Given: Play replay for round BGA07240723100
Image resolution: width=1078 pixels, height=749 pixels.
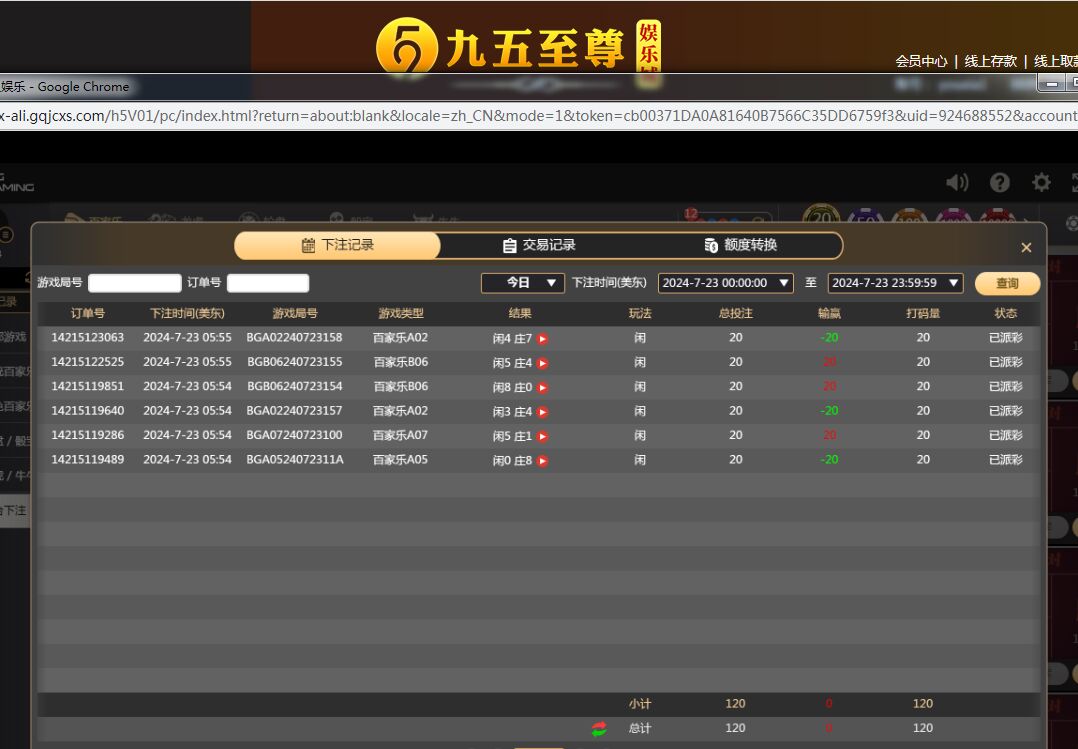Looking at the screenshot, I should (x=542, y=437).
